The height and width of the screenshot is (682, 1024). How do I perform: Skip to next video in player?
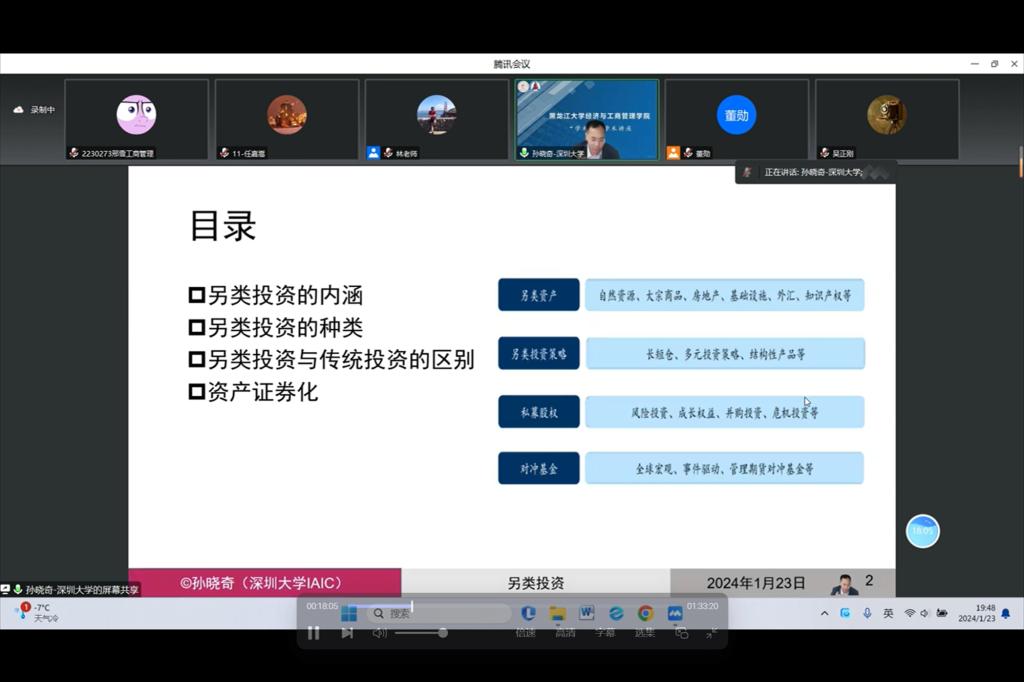347,632
